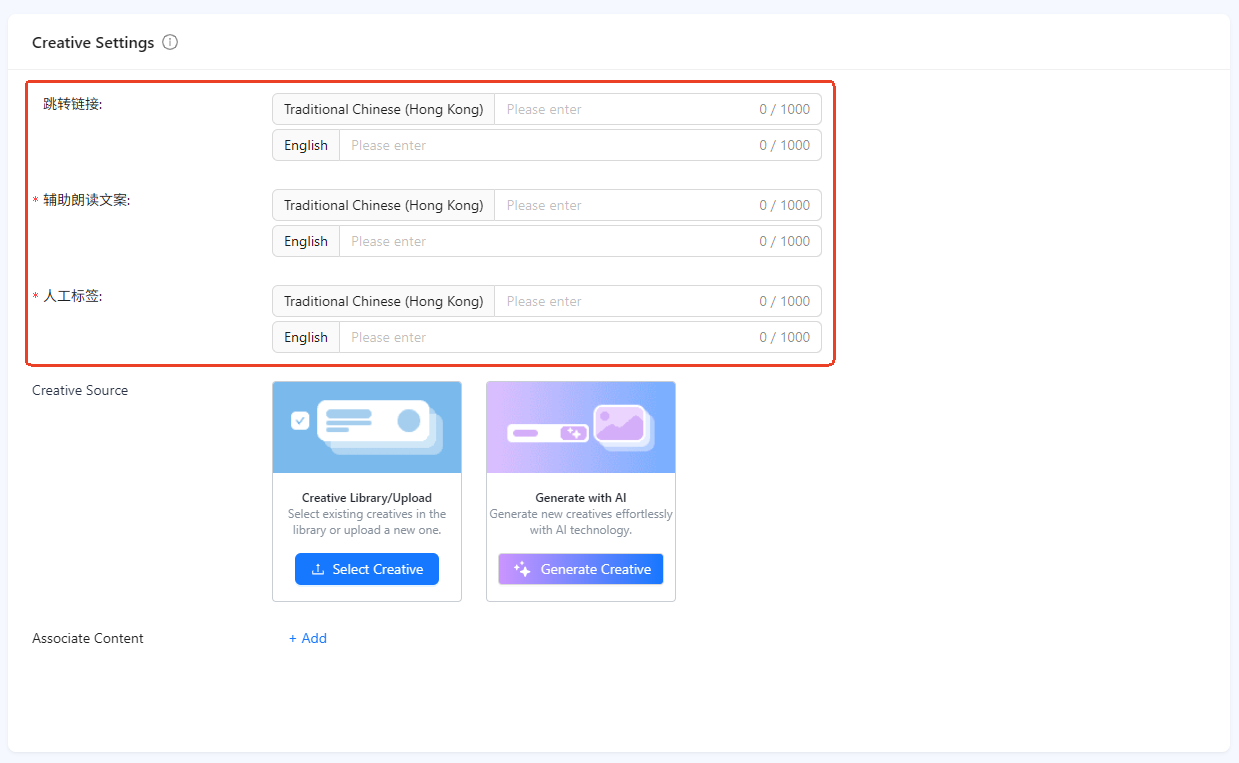This screenshot has width=1239, height=763.
Task: Click the Generate with AI card title
Action: coord(581,497)
